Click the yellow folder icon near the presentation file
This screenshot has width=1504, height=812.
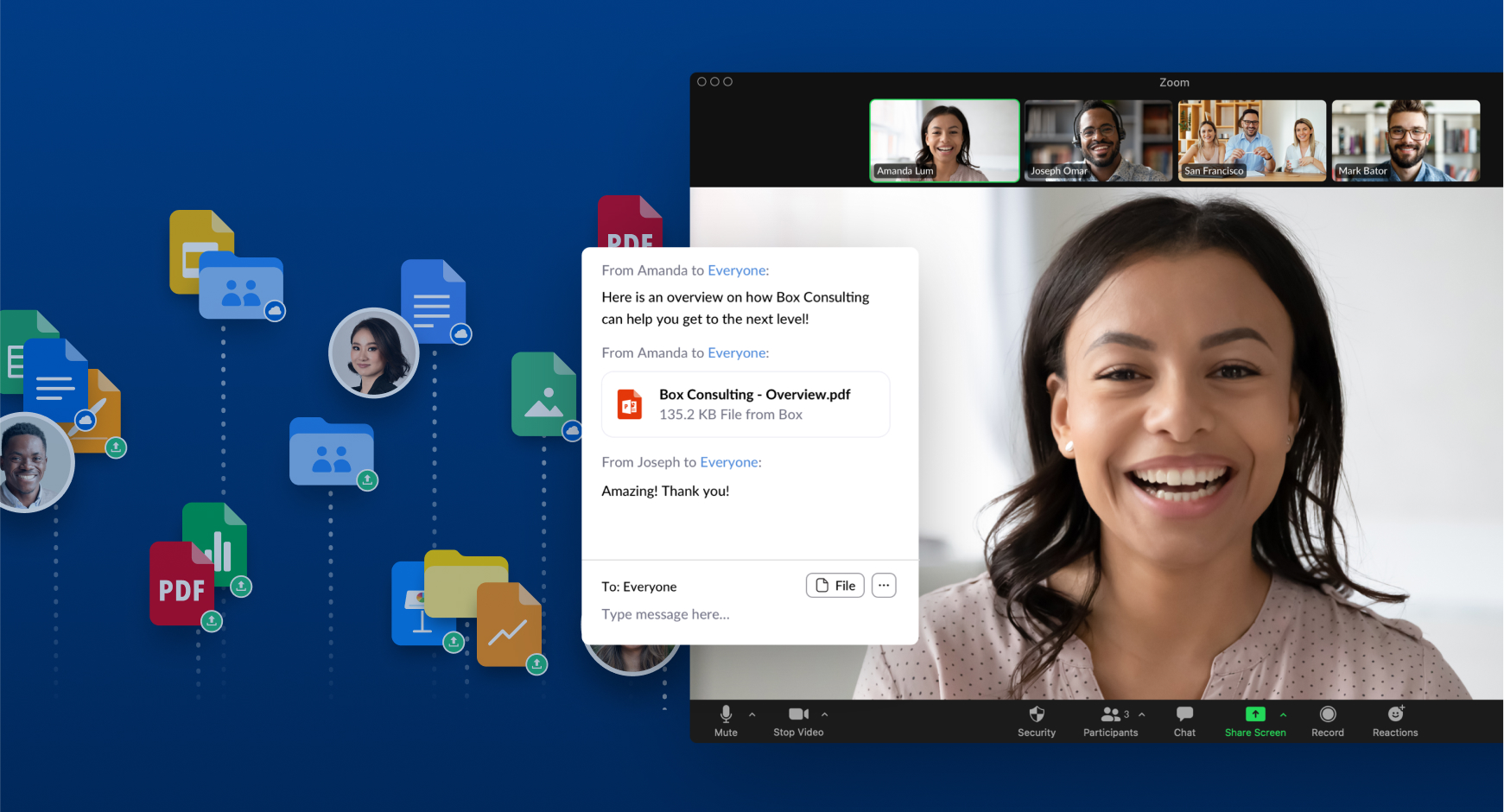pos(466,584)
